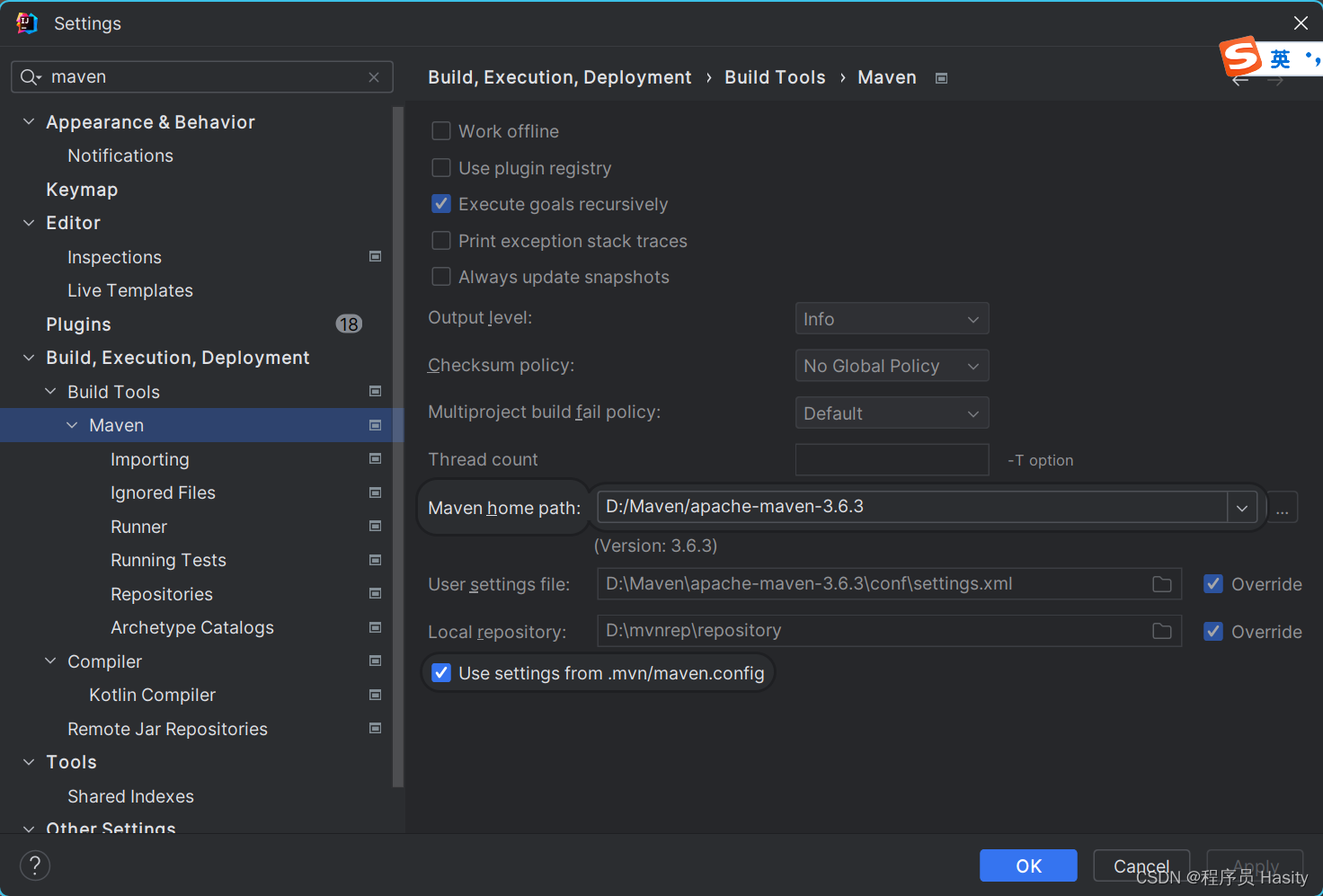This screenshot has width=1323, height=896.
Task: Open Live Templates settings
Action: [130, 290]
